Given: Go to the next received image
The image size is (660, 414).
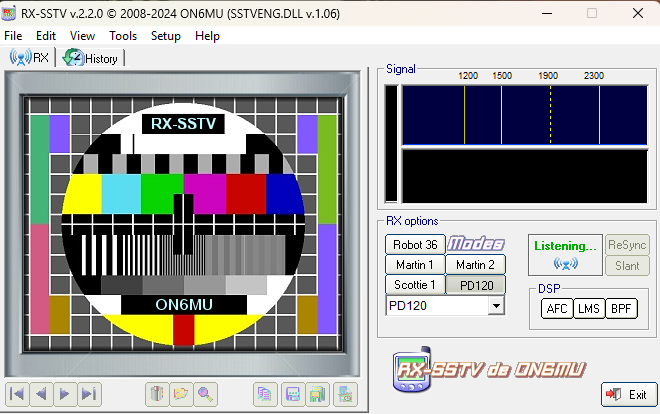Looking at the screenshot, I should [65, 394].
